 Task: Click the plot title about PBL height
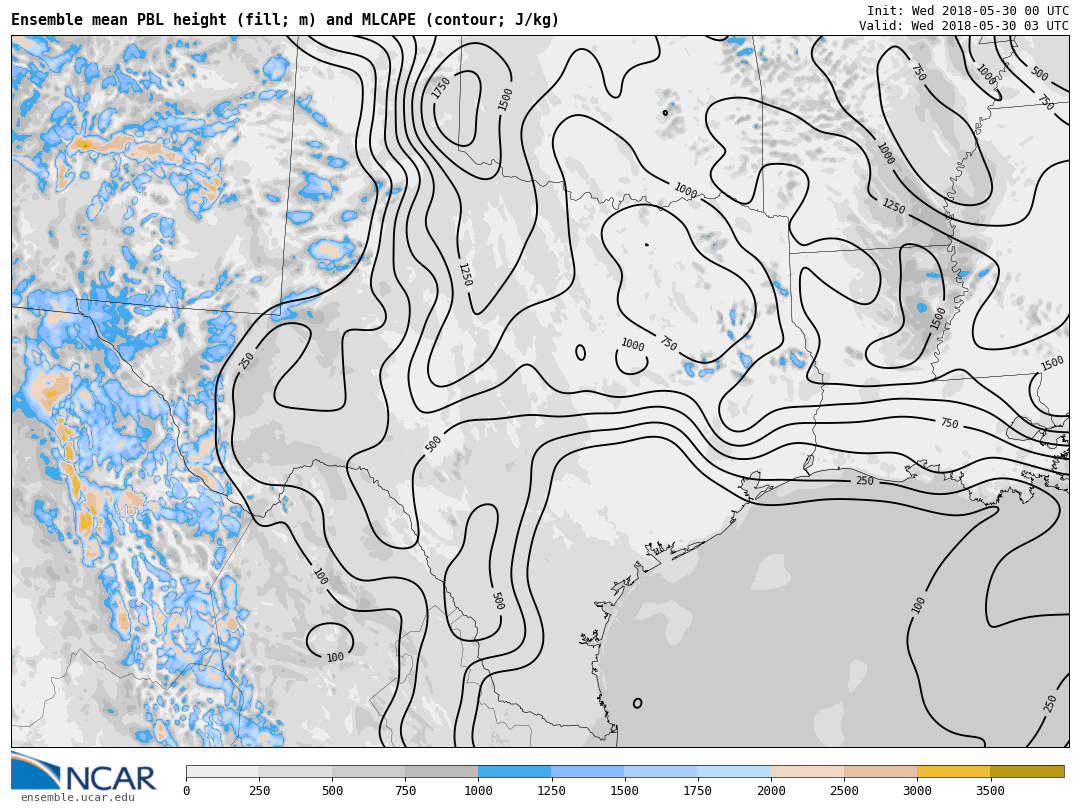pyautogui.click(x=285, y=20)
